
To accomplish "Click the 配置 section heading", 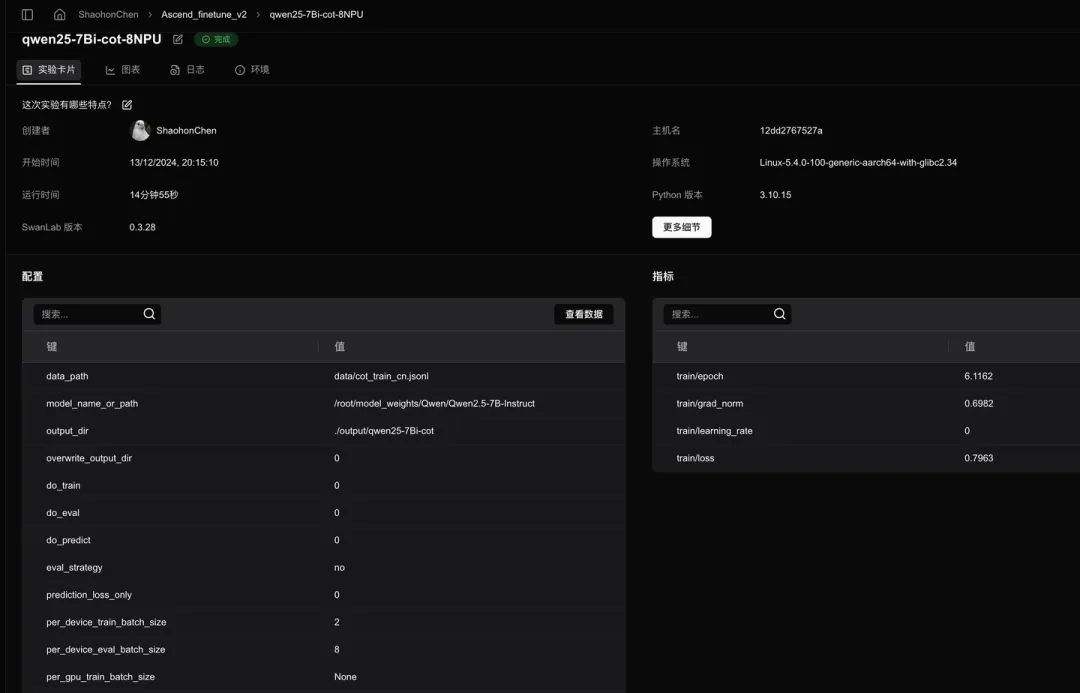I will click(32, 276).
